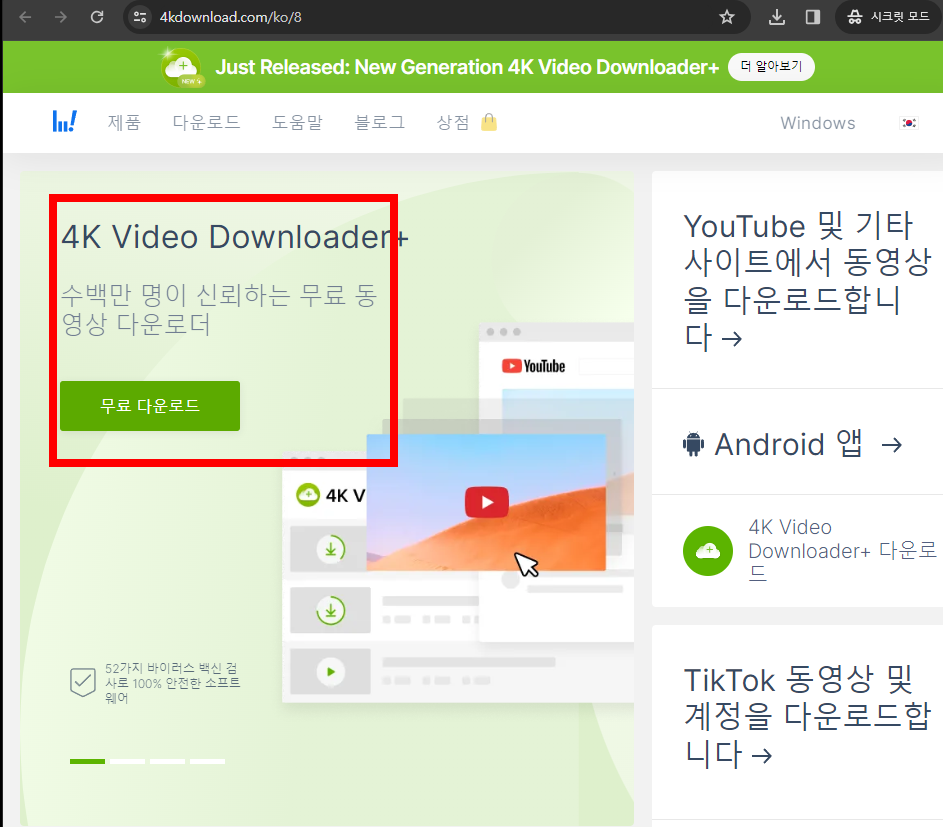Click the first download arrow icon in list
This screenshot has height=827, width=943.
tap(331, 549)
